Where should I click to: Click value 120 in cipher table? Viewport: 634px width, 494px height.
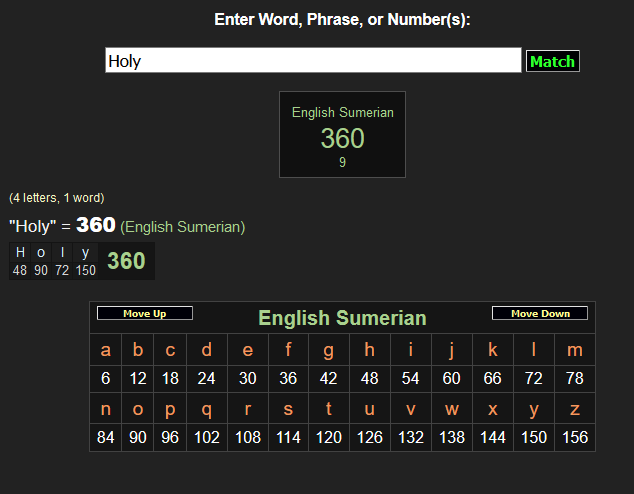pyautogui.click(x=329, y=437)
